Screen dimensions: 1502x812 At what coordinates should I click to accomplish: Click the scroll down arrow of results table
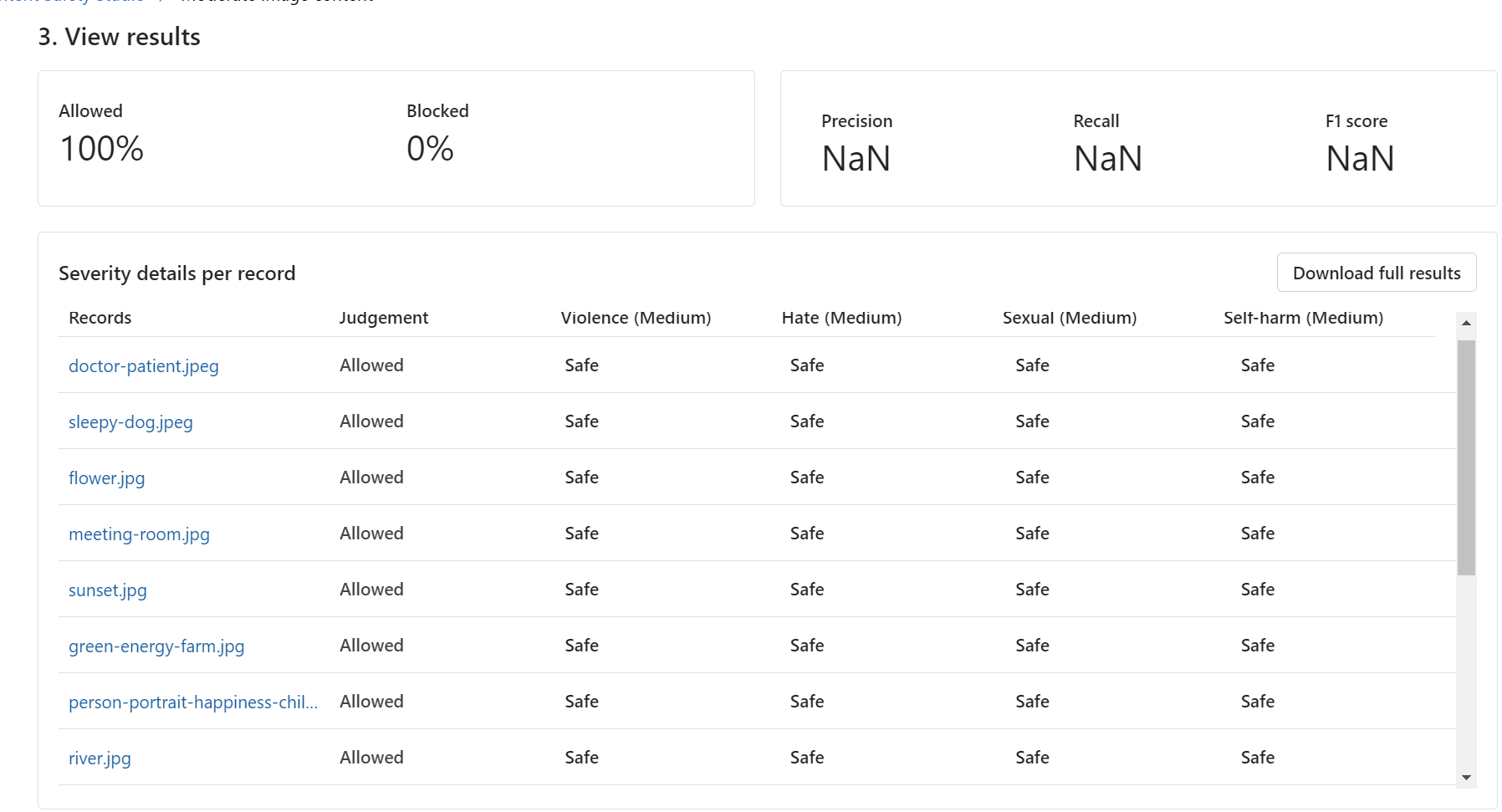[x=1466, y=778]
